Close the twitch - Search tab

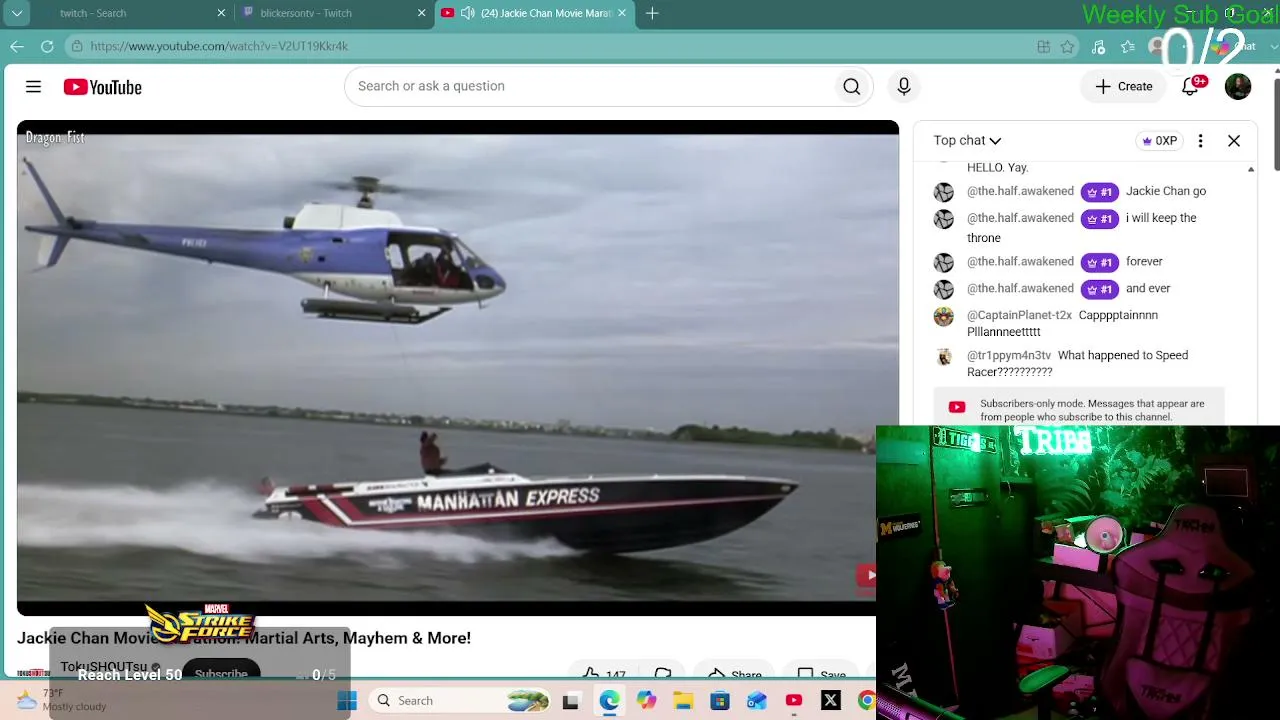221,13
